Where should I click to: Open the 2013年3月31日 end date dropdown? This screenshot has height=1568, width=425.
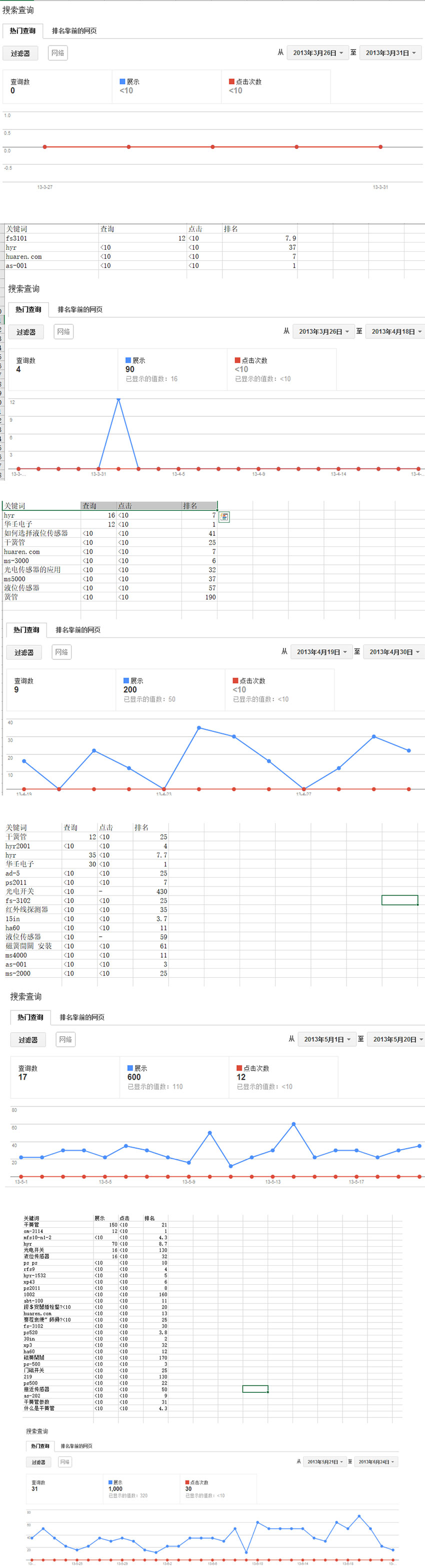coord(390,53)
